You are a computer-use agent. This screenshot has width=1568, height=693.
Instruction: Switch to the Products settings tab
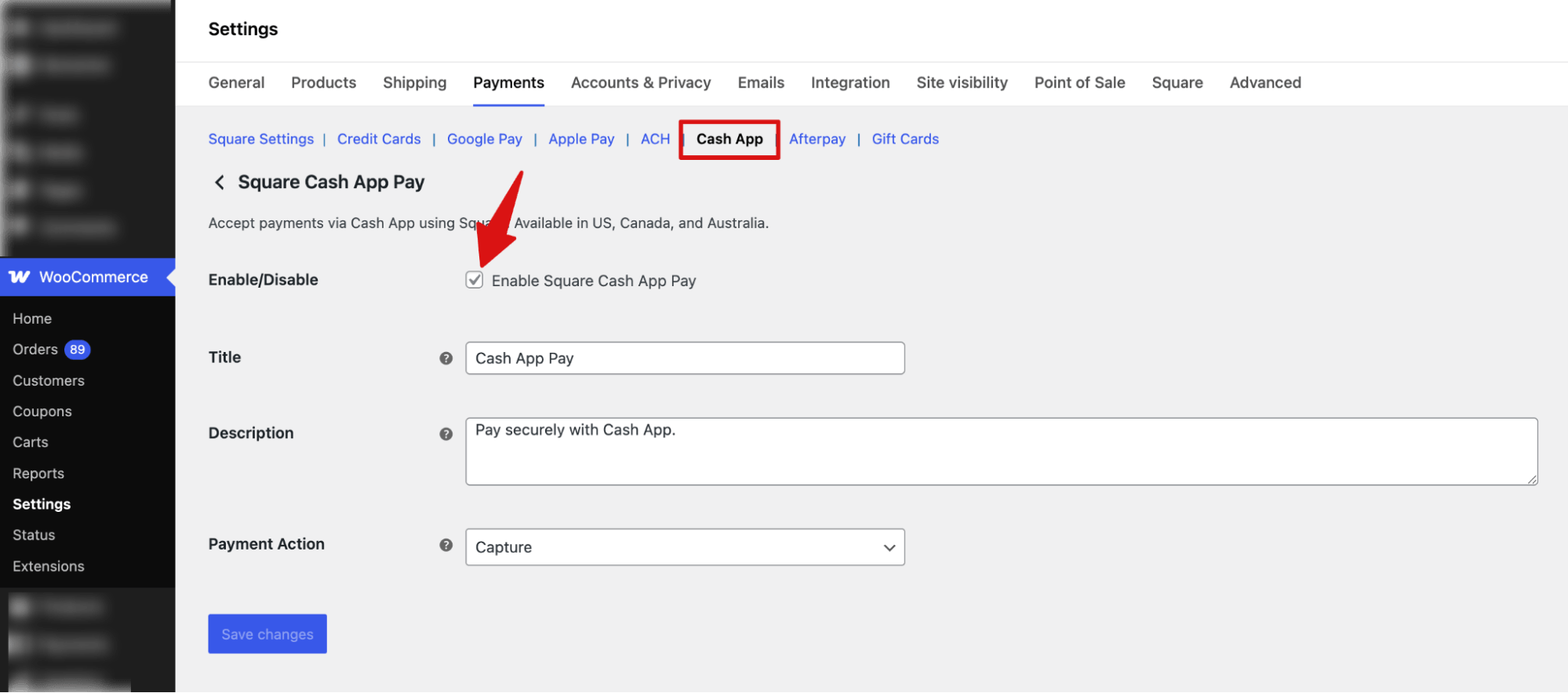323,83
